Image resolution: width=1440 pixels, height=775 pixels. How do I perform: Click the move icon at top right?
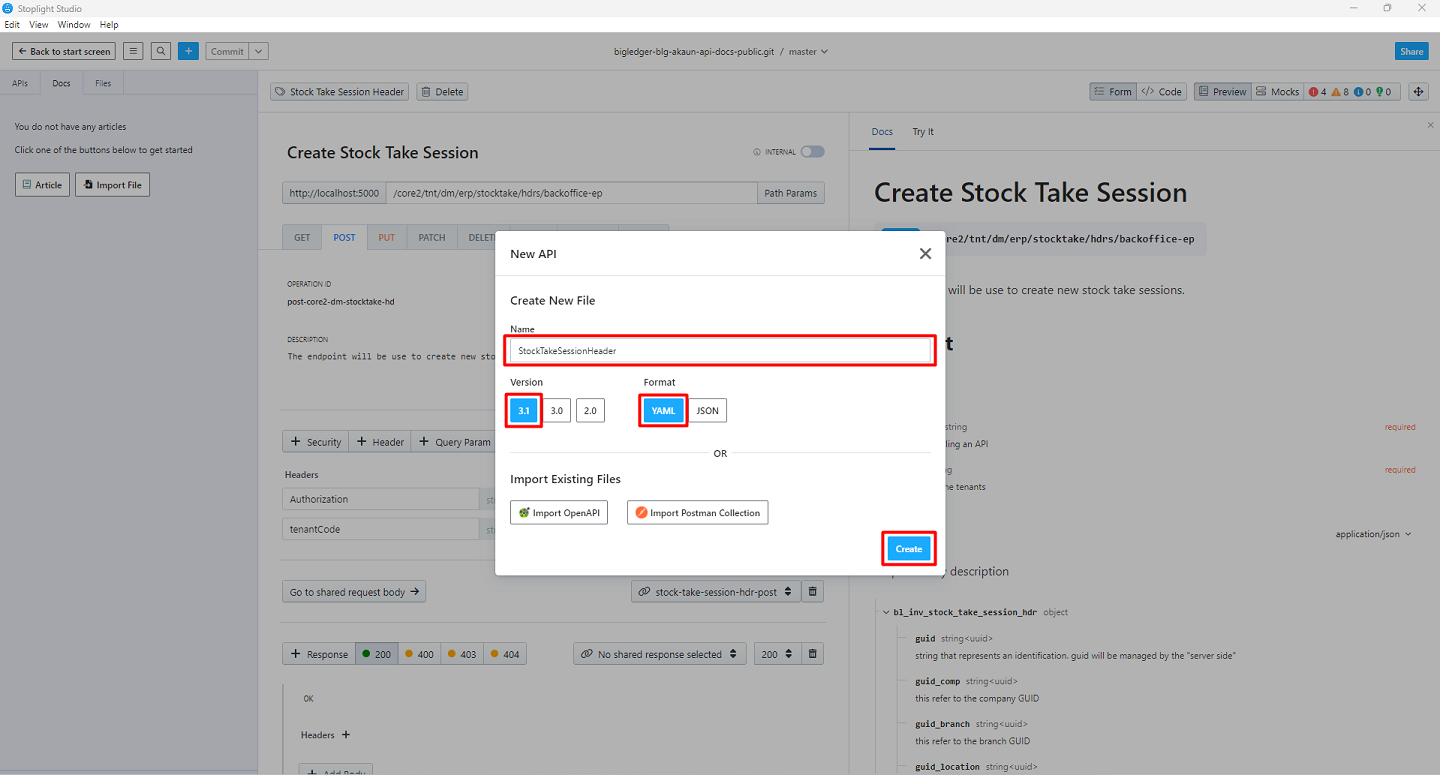[1418, 91]
